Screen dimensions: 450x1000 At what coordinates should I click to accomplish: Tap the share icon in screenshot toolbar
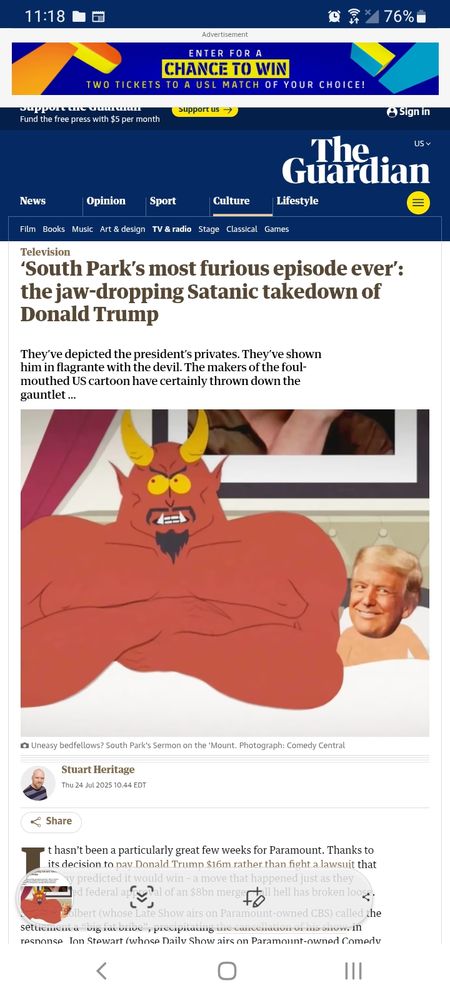click(366, 897)
